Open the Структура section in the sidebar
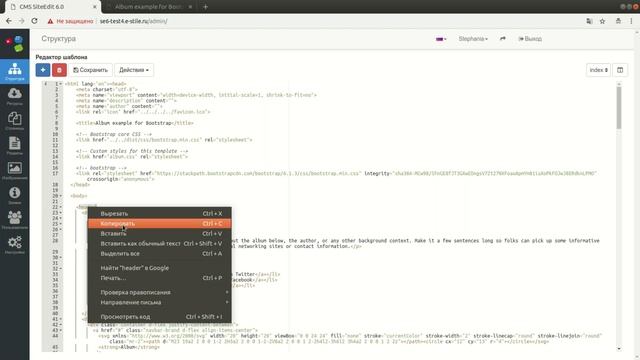 click(x=15, y=71)
